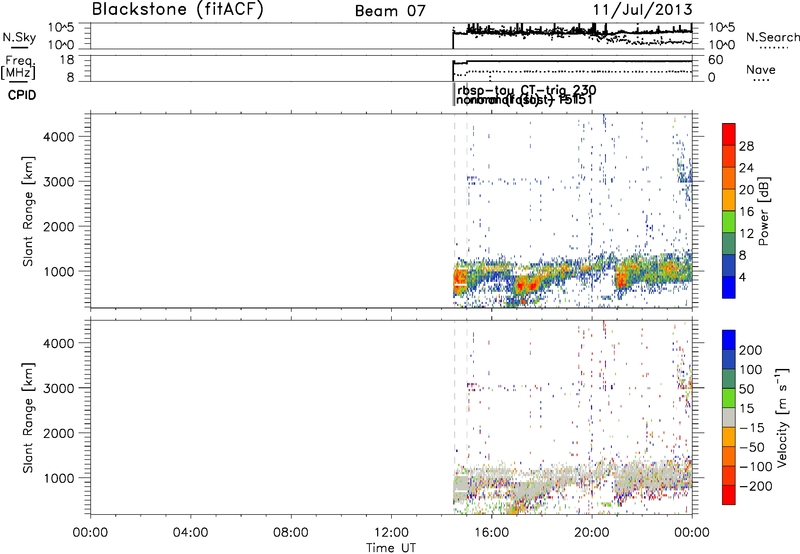Pick the light green 12–16 dB Power segment
The height and width of the screenshot is (554, 800).
pyautogui.click(x=729, y=222)
